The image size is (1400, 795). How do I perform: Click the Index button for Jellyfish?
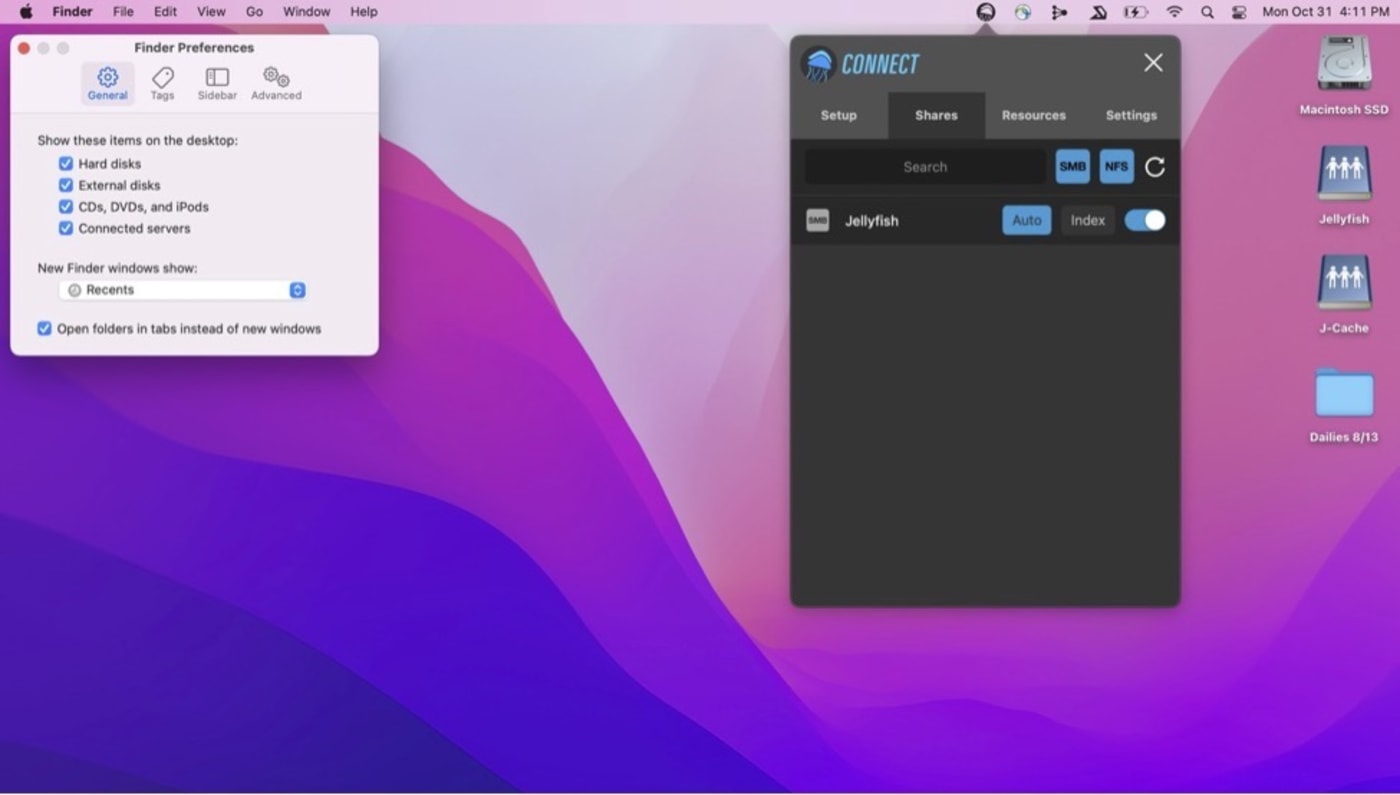(x=1087, y=221)
